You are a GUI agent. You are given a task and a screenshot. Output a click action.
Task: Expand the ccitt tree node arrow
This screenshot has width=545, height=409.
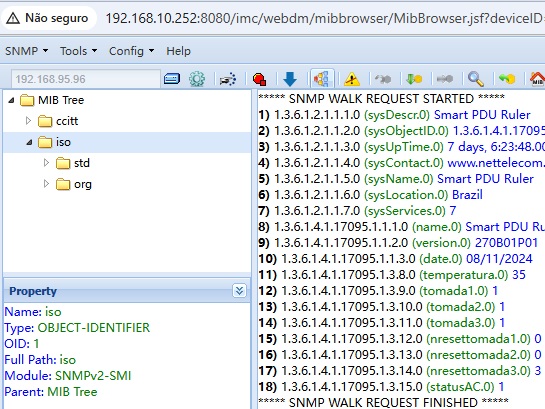[x=29, y=121]
